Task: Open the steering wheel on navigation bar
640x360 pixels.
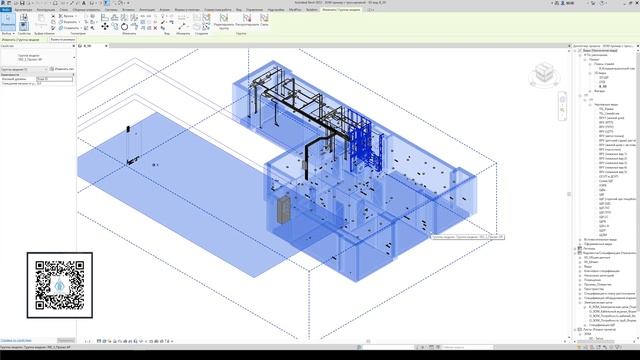Action: [562, 99]
